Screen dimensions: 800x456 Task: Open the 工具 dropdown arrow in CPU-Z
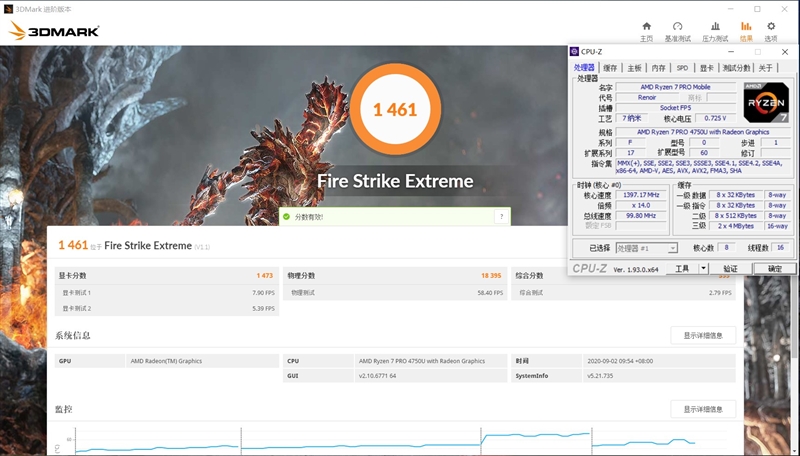coord(704,268)
